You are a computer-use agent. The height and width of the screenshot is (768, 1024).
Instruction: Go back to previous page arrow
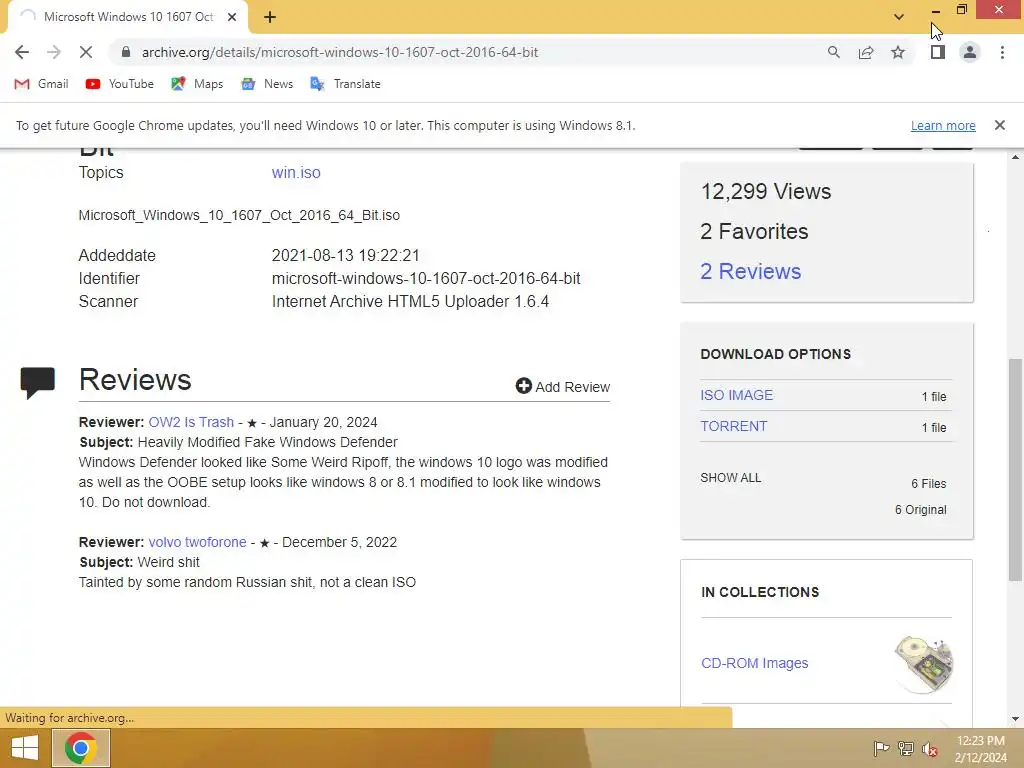(x=22, y=52)
